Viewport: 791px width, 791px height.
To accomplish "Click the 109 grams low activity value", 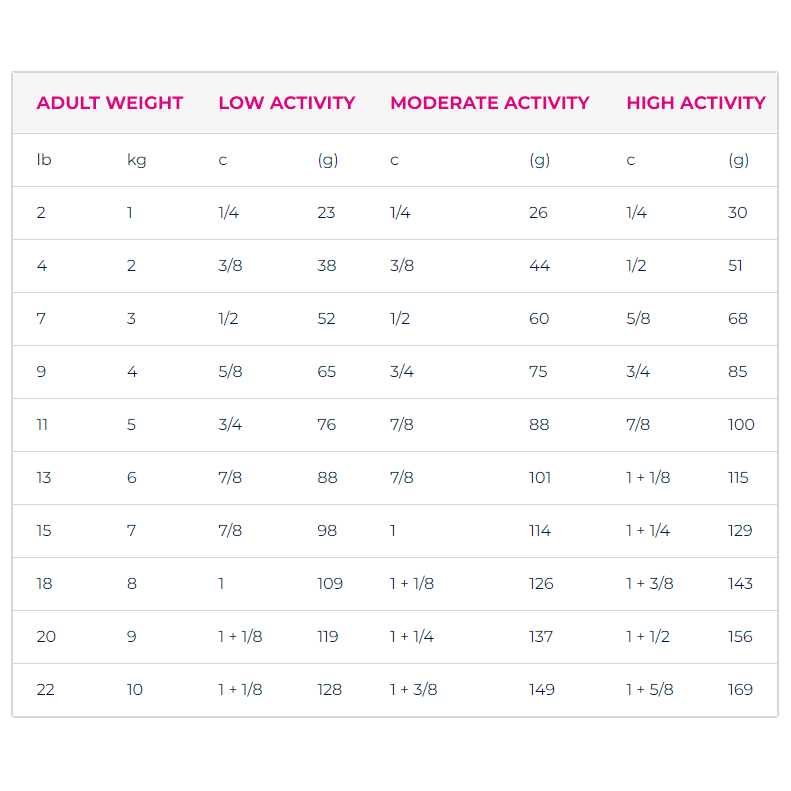I will coord(329,583).
